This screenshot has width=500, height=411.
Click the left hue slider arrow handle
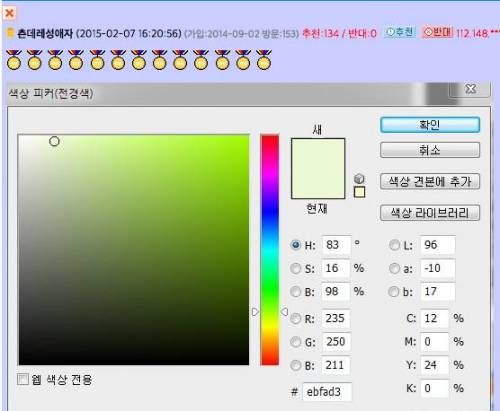tap(255, 312)
